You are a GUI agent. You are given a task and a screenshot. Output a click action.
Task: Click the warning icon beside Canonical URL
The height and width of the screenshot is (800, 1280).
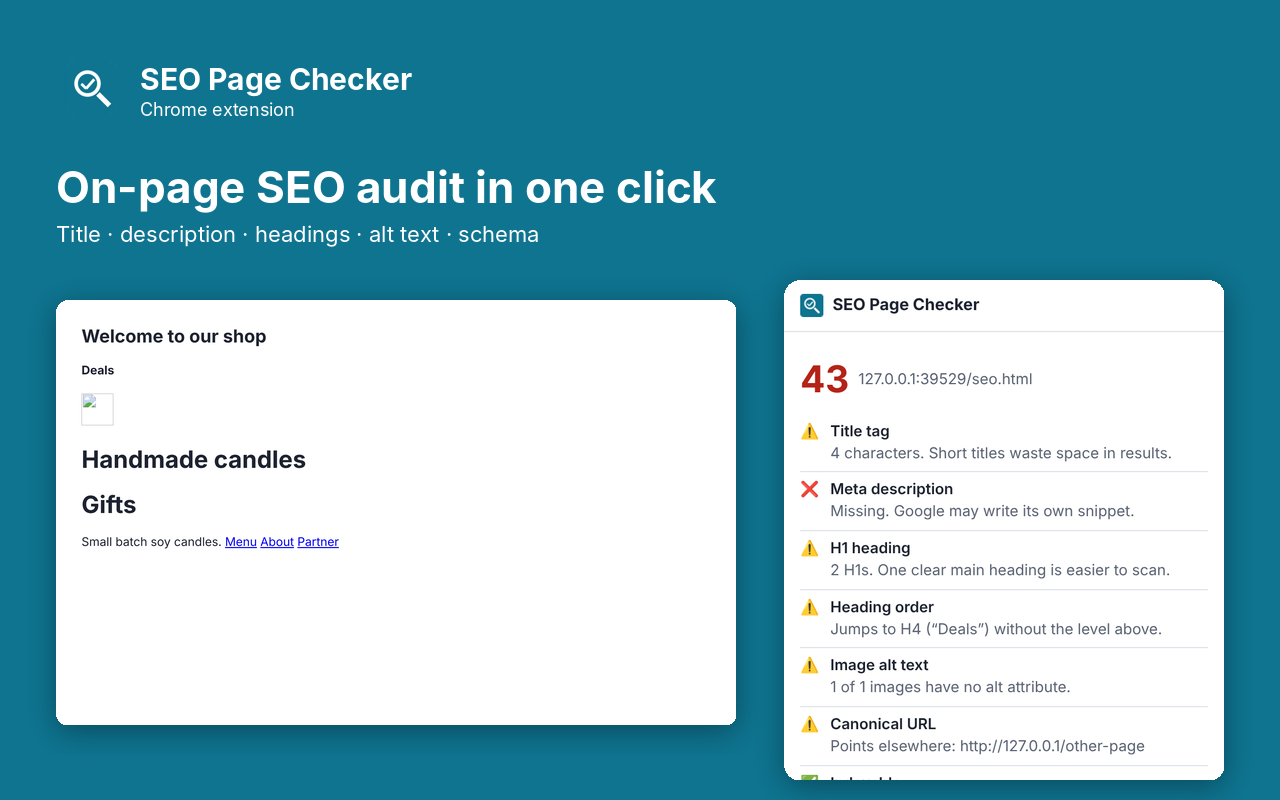[810, 724]
